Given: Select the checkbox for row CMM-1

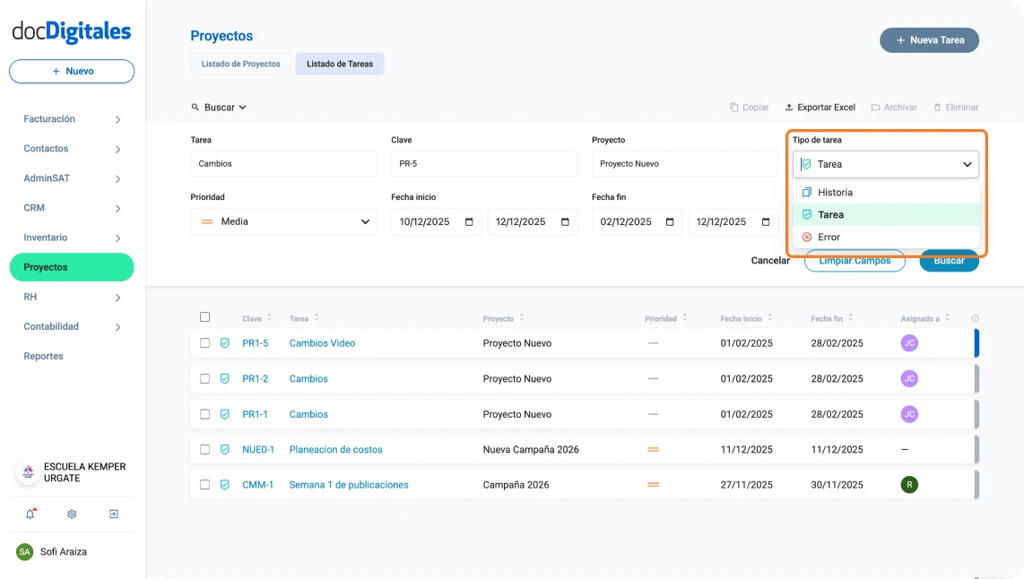Looking at the screenshot, I should point(205,485).
